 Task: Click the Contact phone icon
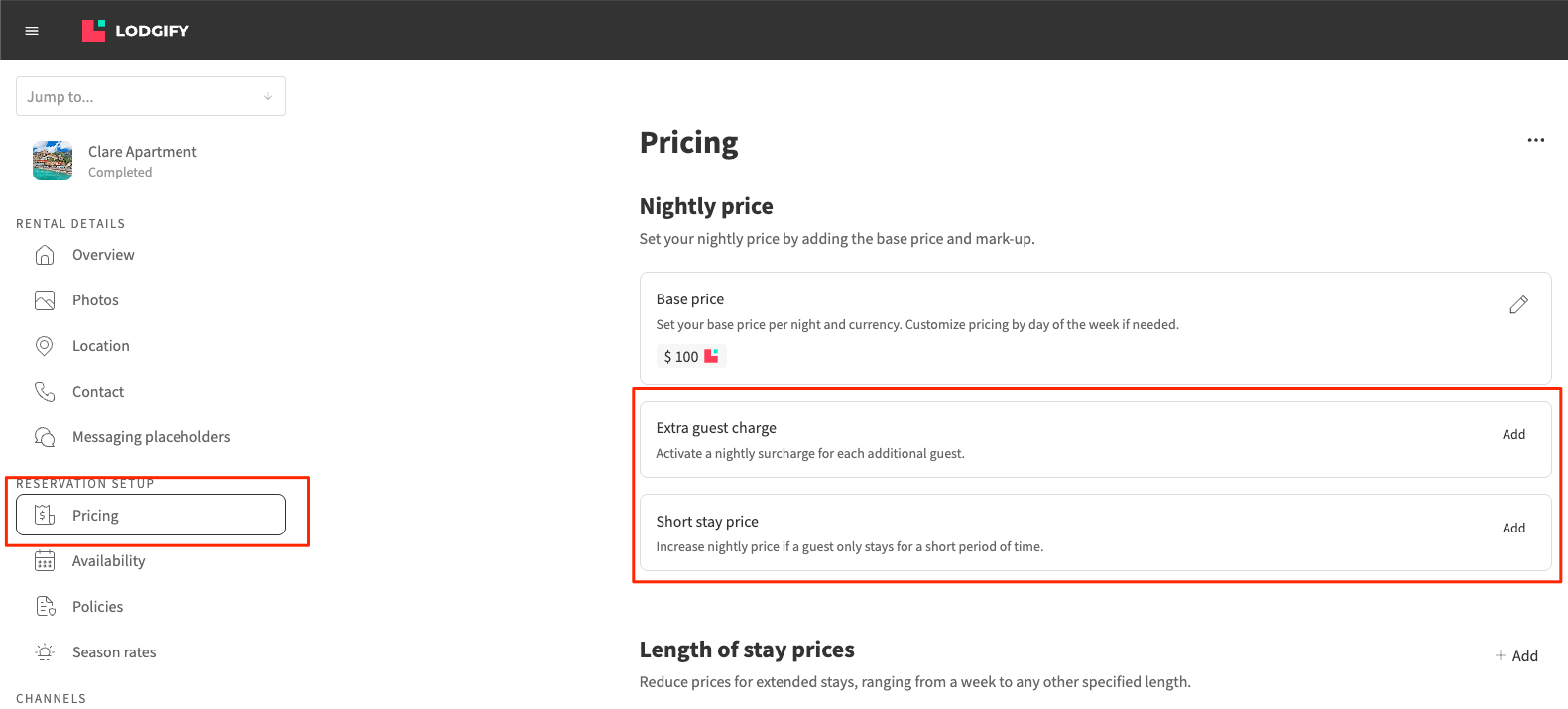[x=45, y=392]
